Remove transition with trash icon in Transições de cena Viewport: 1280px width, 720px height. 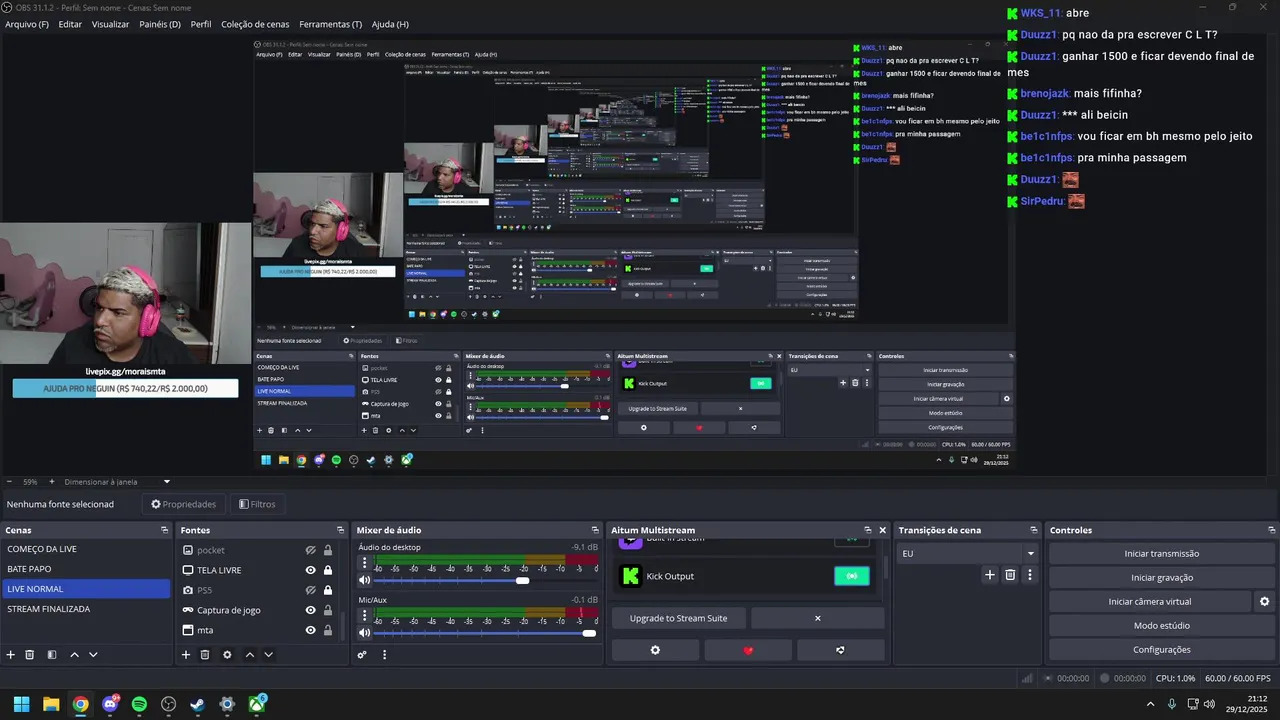(x=1010, y=575)
